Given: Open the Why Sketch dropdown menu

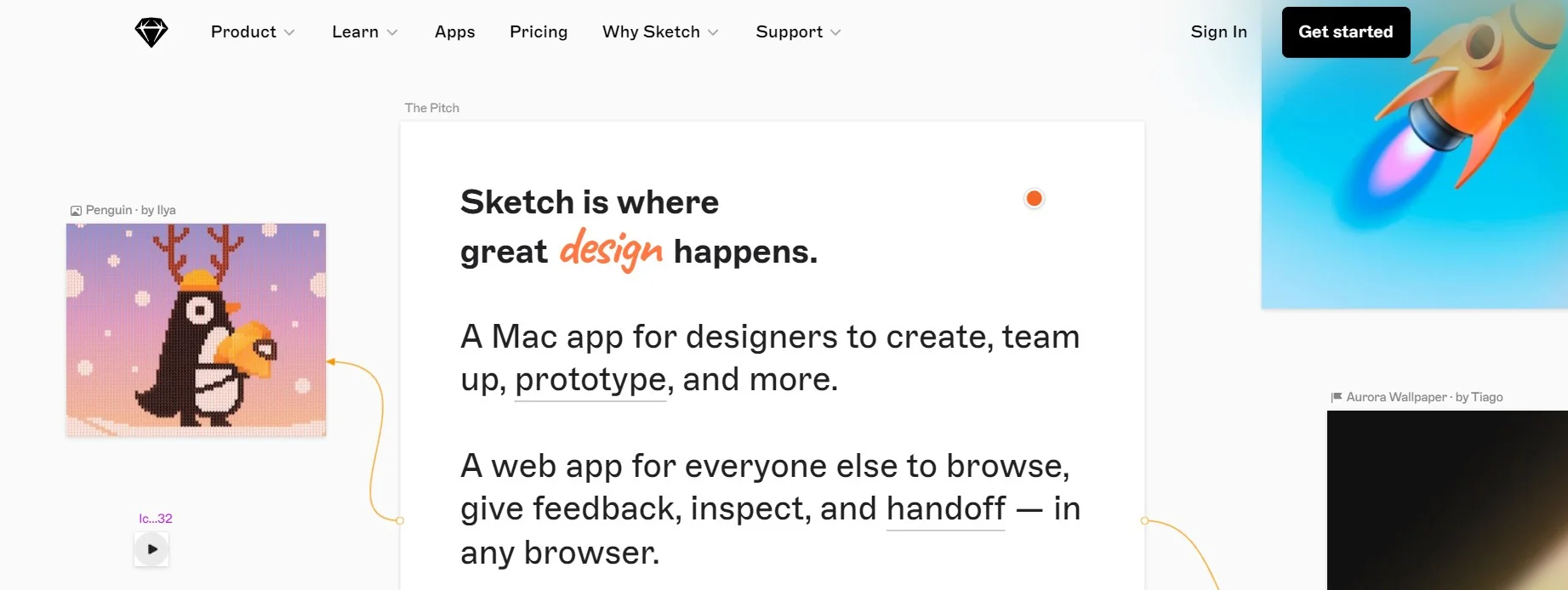Looking at the screenshot, I should point(660,32).
